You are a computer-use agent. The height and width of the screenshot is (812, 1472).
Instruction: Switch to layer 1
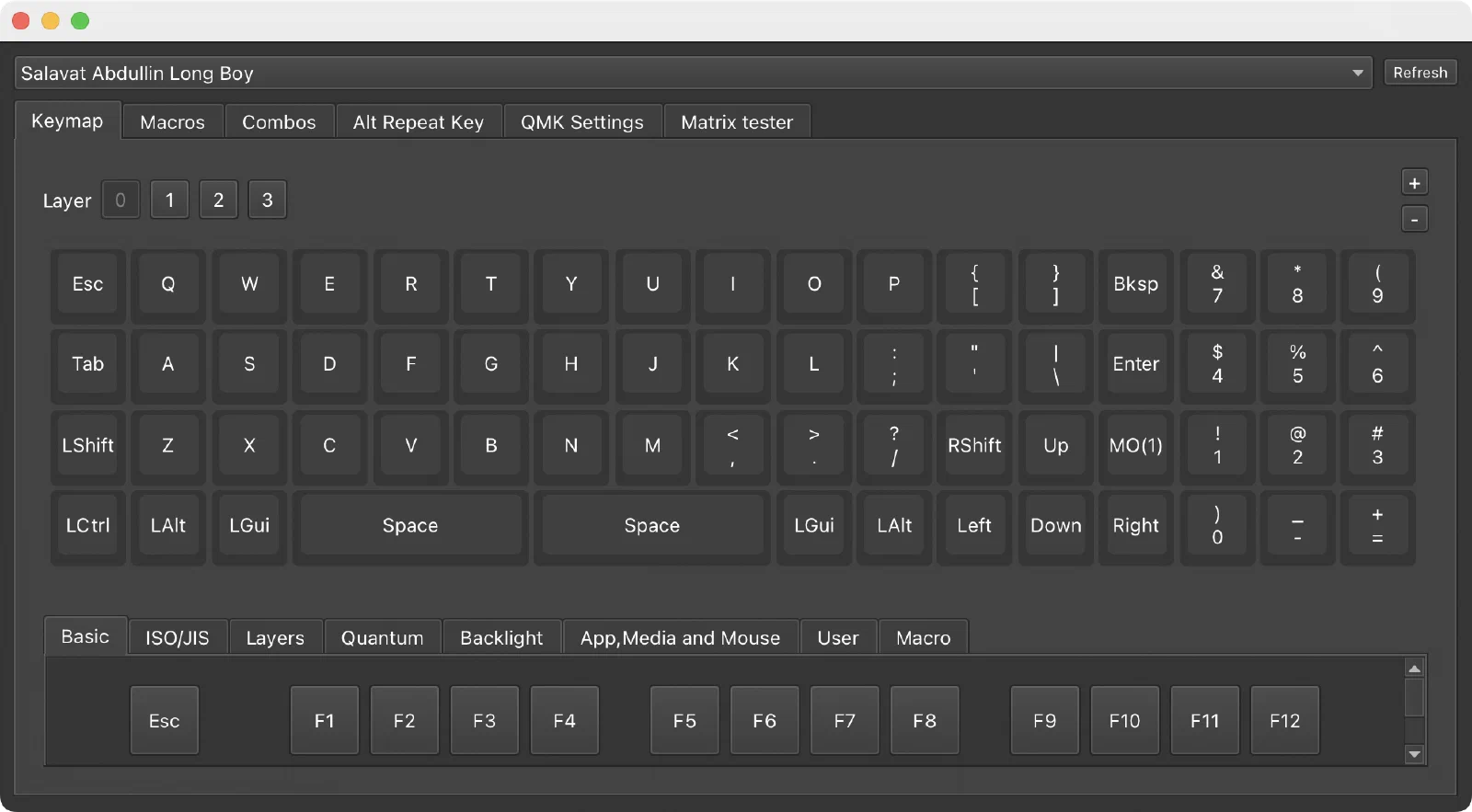[169, 200]
